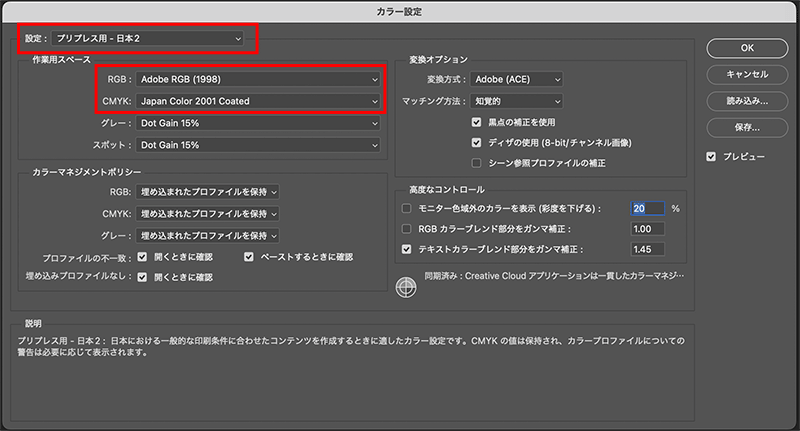Toggle 埋め込みプロファイルなし 開くときに確認 checkbox
Viewport: 800px width, 431px height.
pyautogui.click(x=142, y=277)
